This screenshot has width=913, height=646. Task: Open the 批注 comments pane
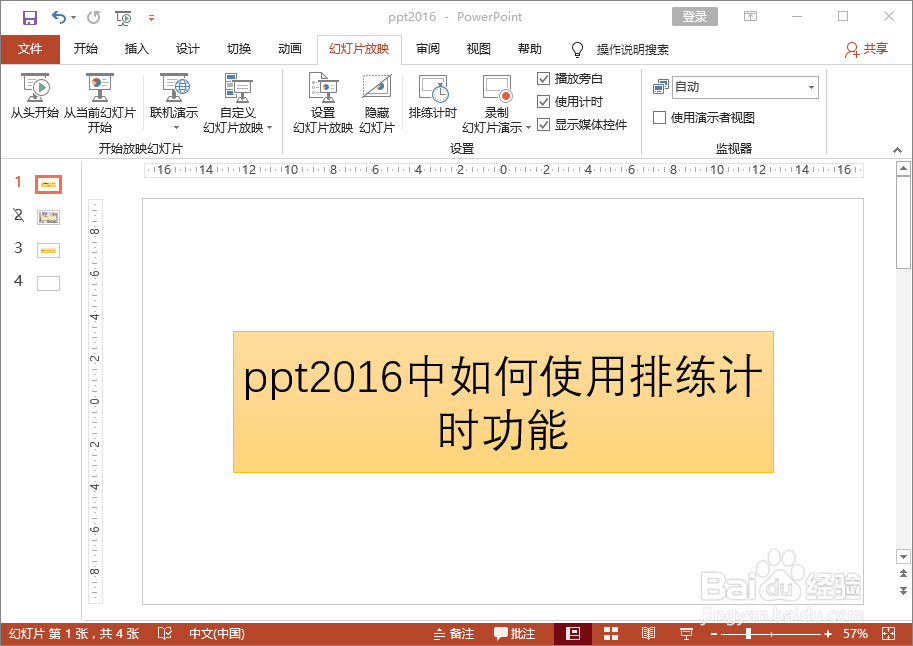(x=515, y=633)
